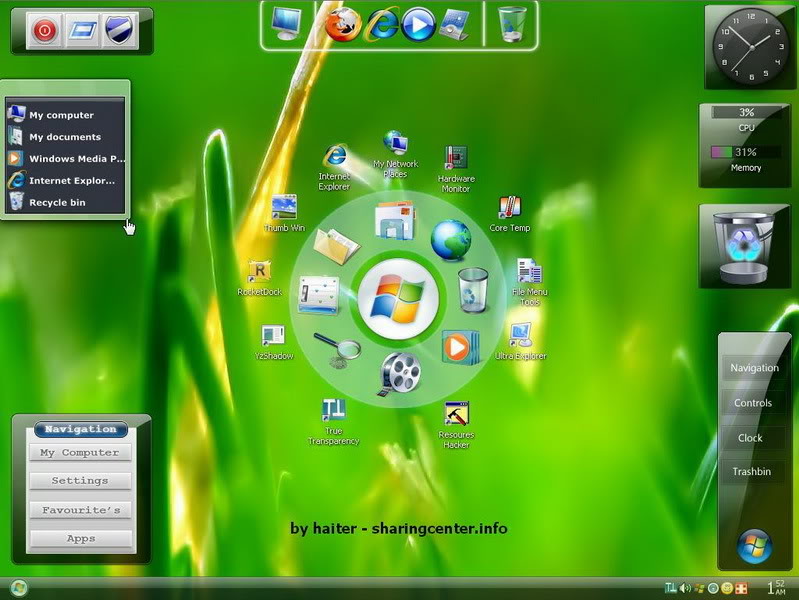Click the taskbar clock showing 1:52 AM

[x=777, y=587]
